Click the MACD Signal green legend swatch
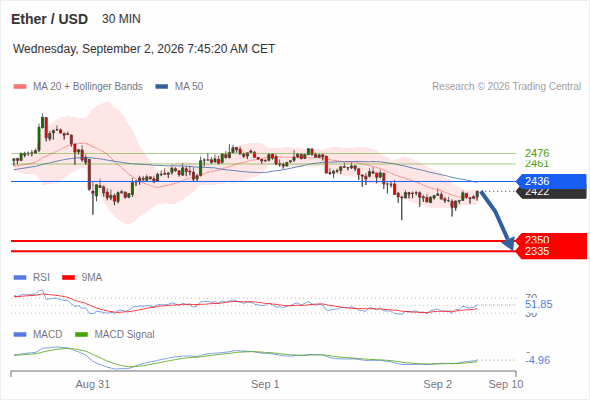The image size is (590, 400). tap(82, 335)
